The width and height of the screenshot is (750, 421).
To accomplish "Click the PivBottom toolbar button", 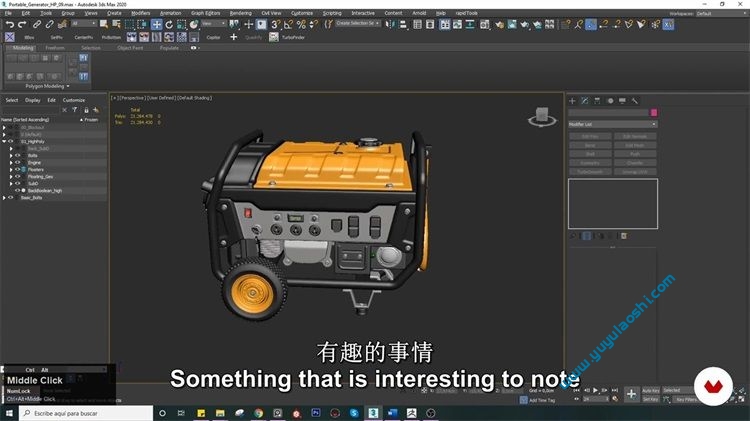I will click(111, 37).
